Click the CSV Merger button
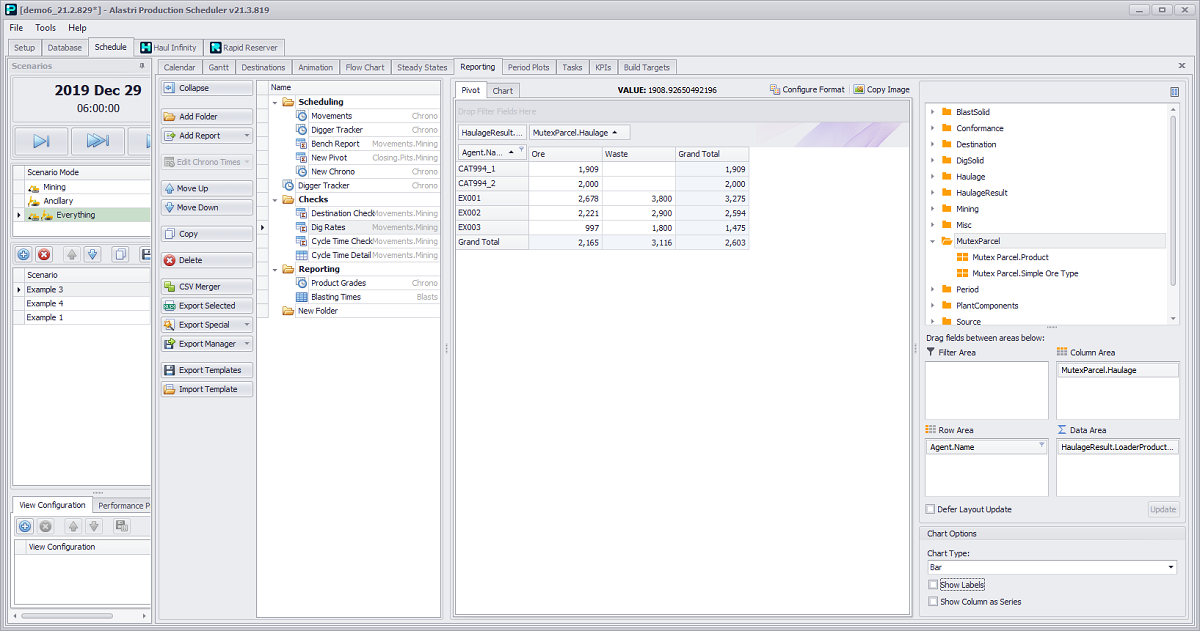 [206, 287]
